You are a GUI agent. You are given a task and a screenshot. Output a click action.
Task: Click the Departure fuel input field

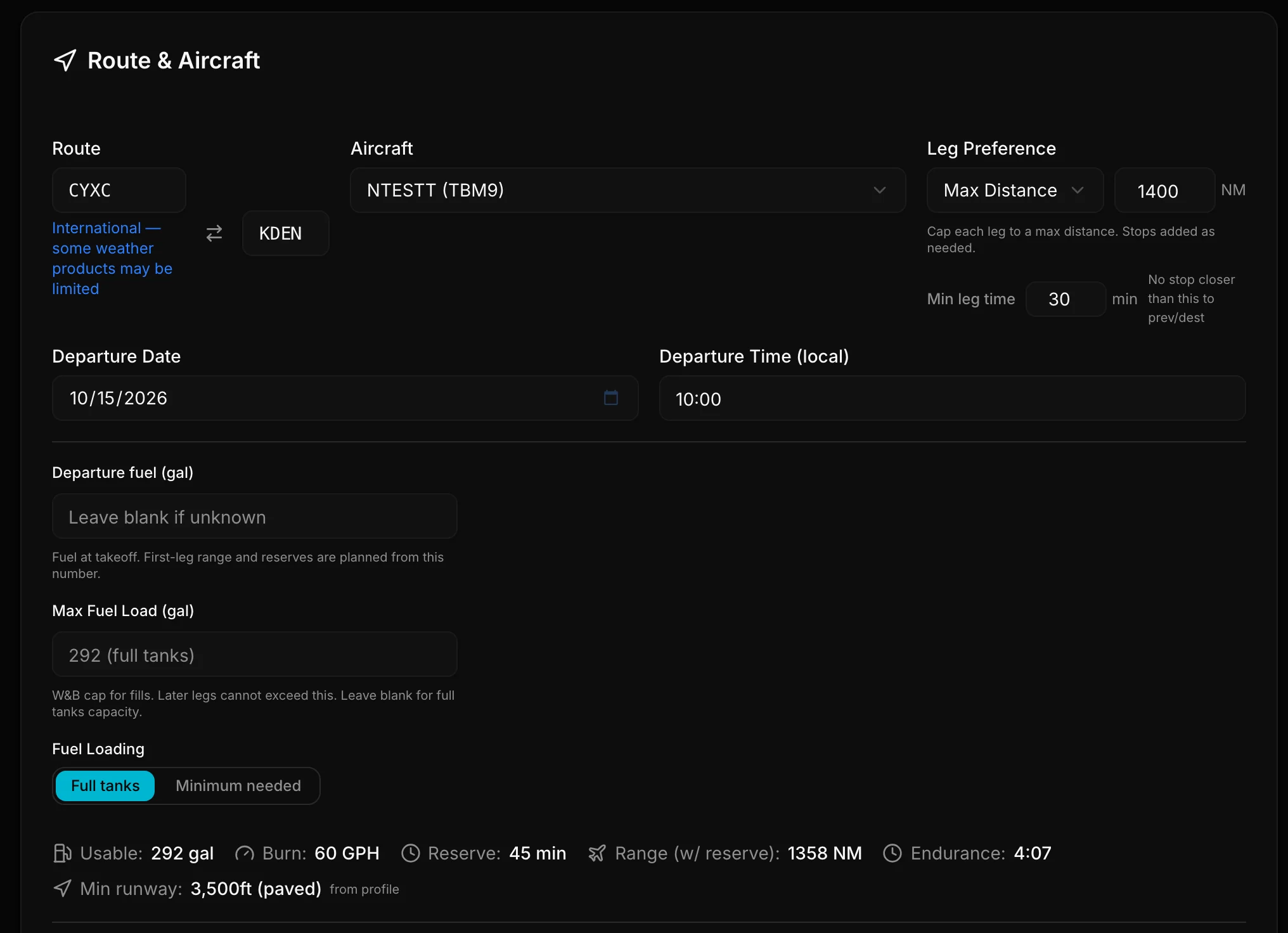click(254, 517)
